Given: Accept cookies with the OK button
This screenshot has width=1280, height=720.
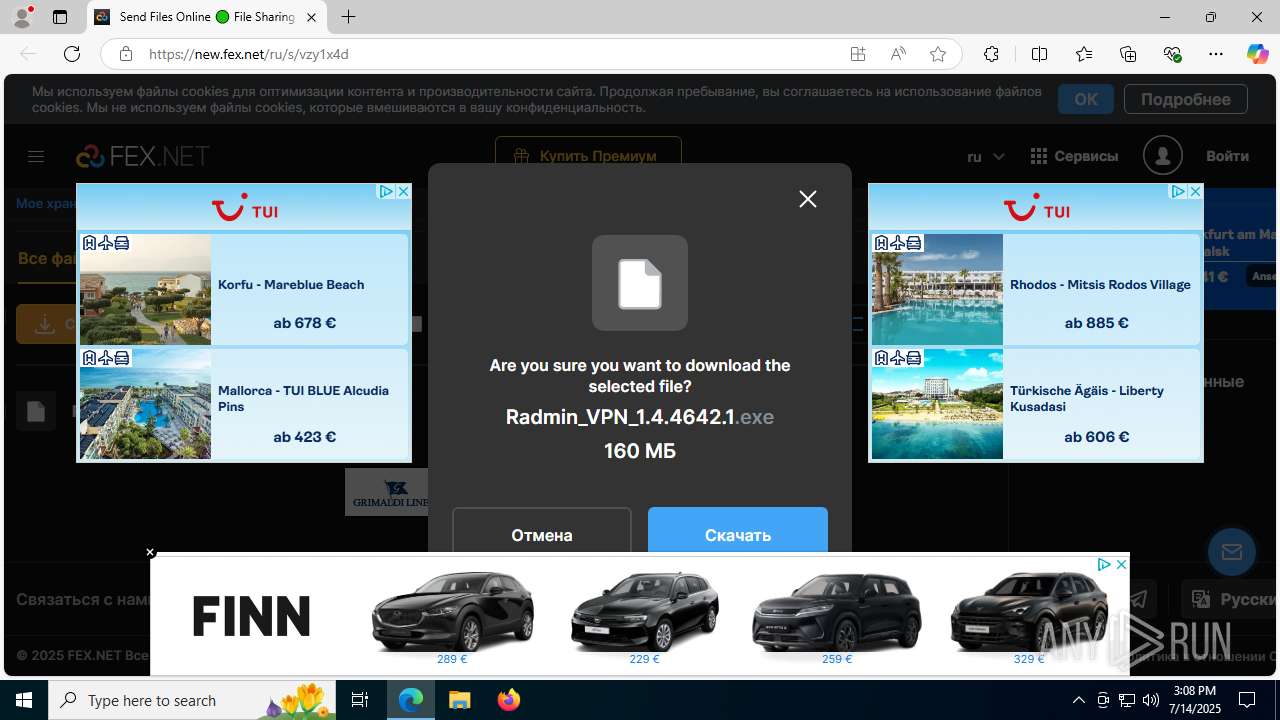Looking at the screenshot, I should [x=1086, y=99].
